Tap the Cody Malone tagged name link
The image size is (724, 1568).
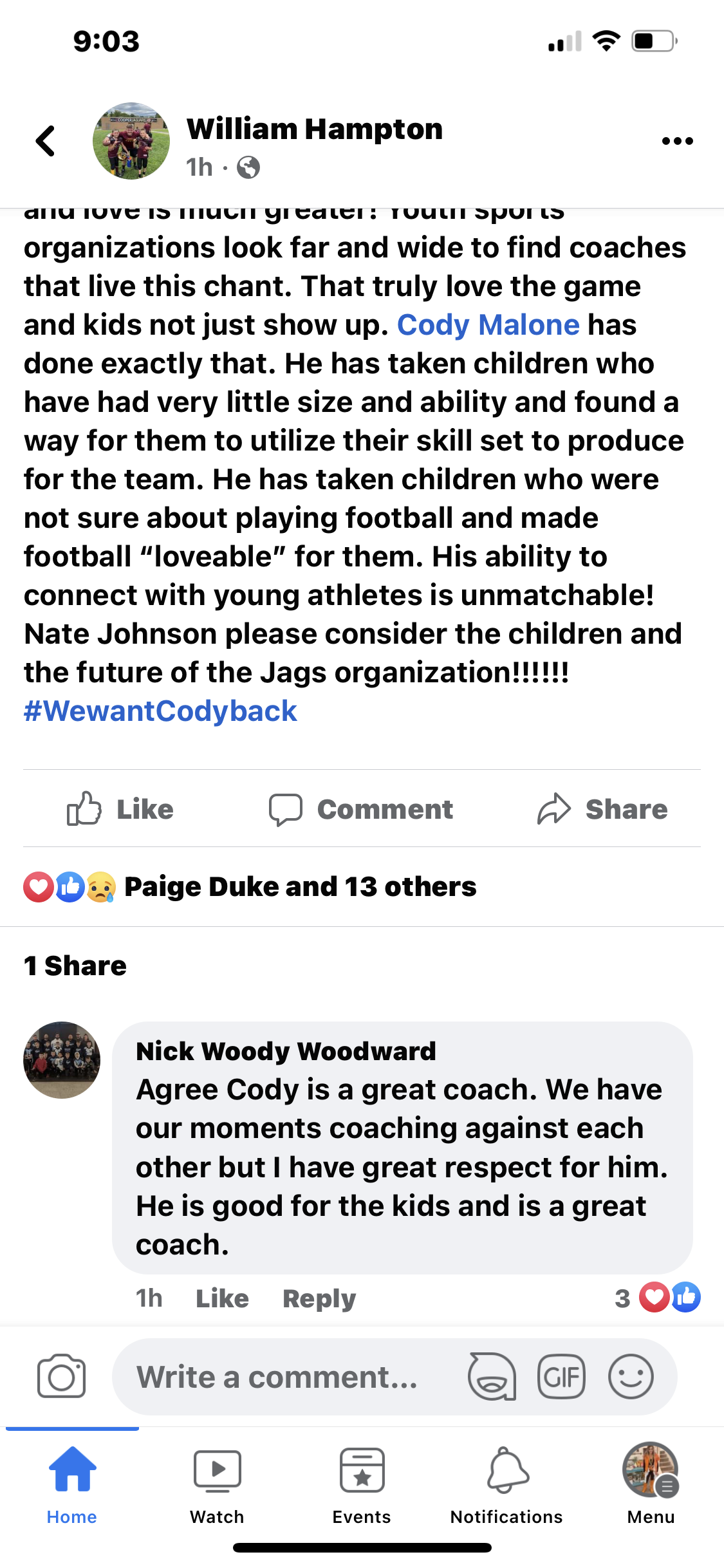point(488,325)
